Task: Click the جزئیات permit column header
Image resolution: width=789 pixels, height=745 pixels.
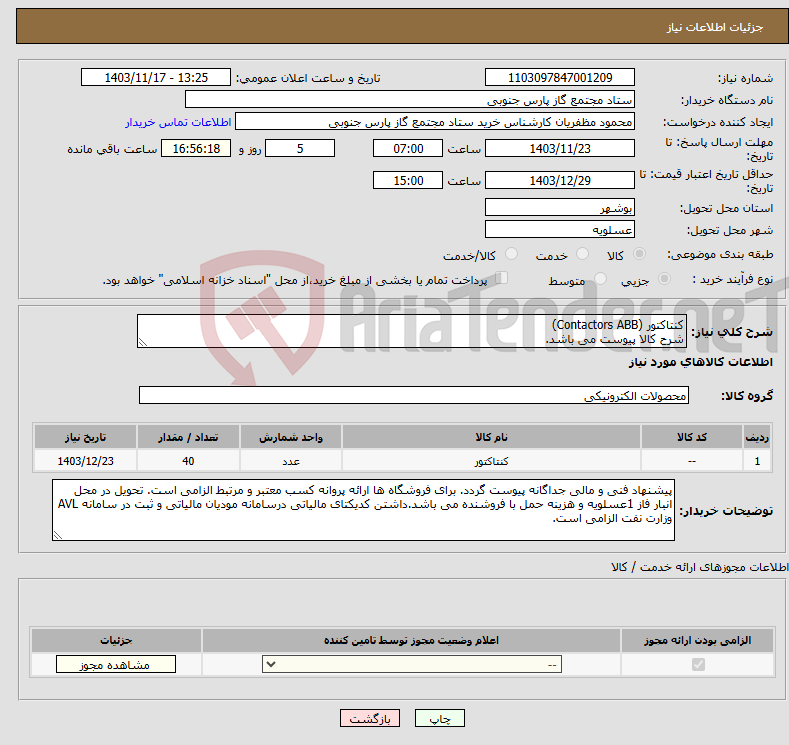Action: [x=116, y=640]
